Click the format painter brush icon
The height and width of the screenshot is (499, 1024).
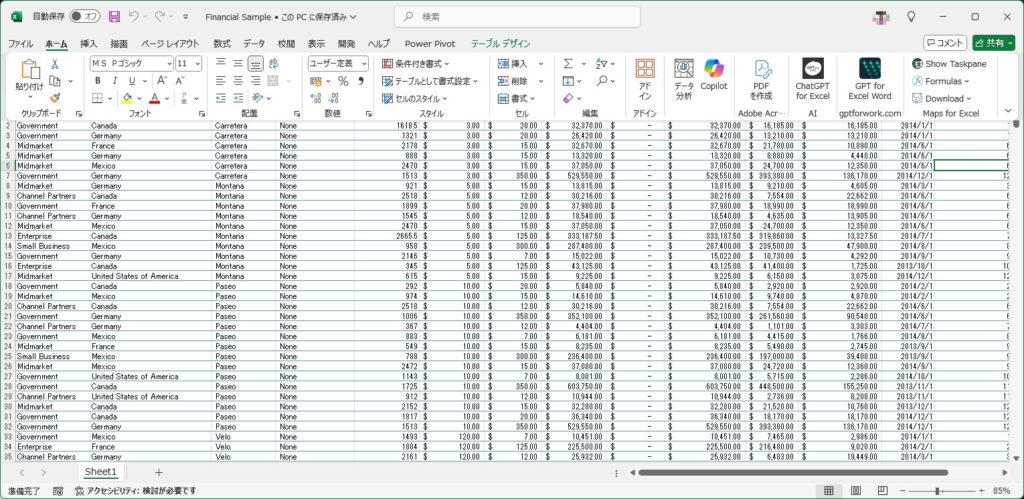54,98
